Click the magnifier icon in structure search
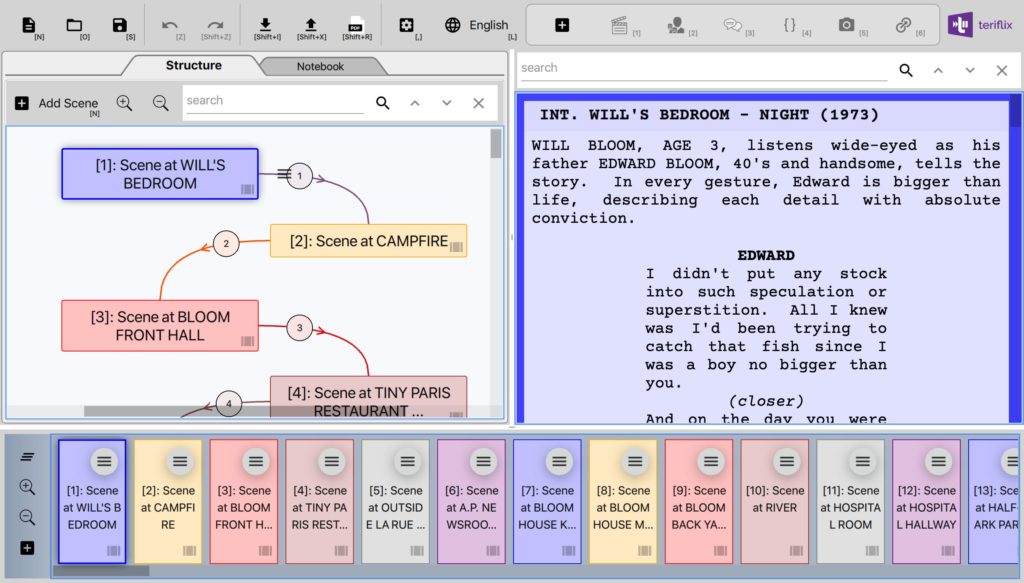 click(383, 102)
